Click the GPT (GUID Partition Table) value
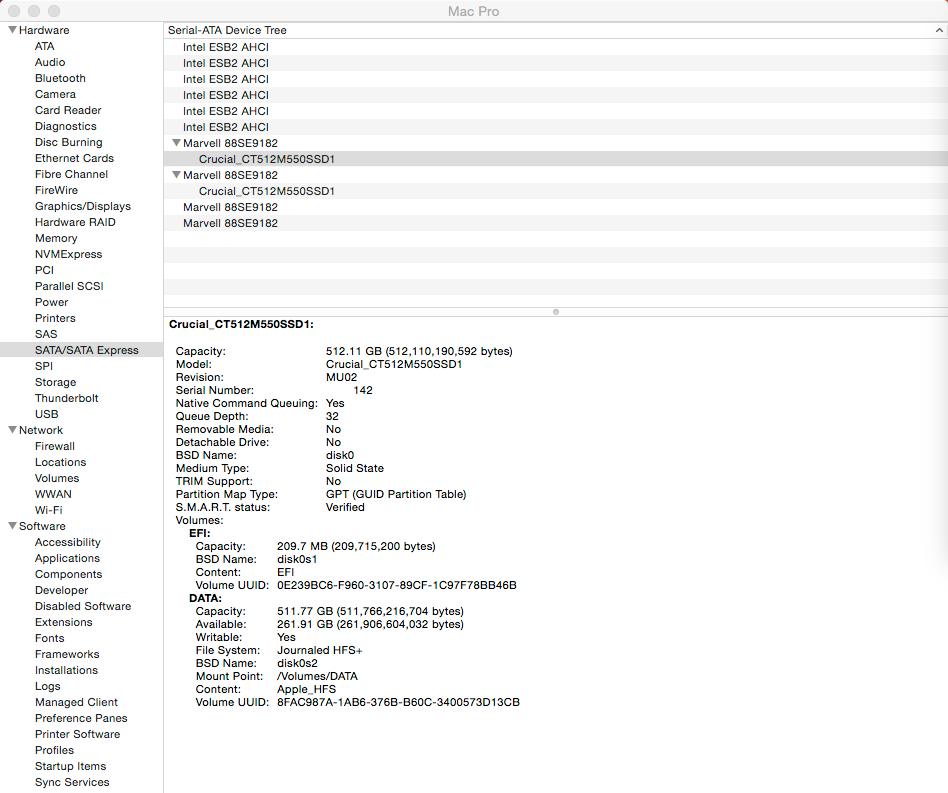This screenshot has height=793, width=948. (x=396, y=494)
